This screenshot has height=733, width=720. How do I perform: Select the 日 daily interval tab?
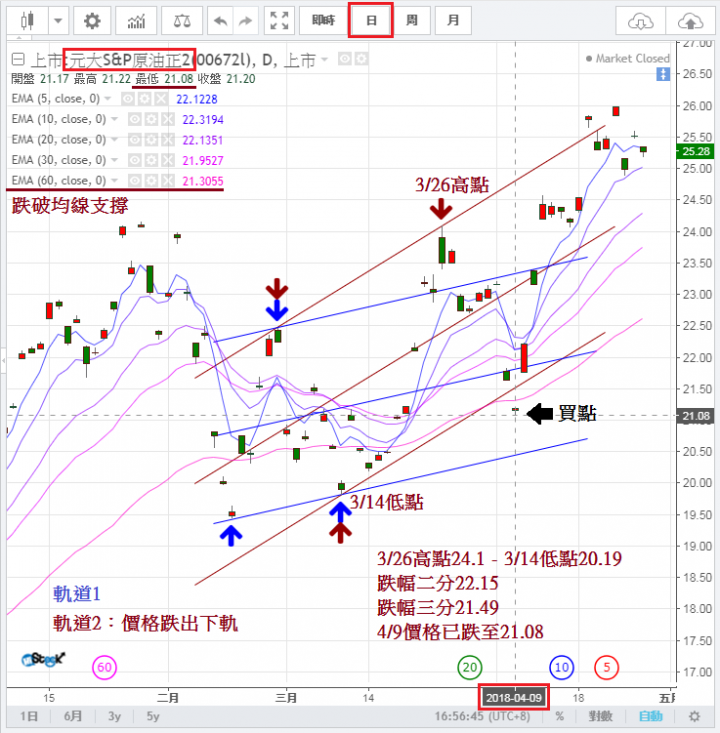coord(371,21)
